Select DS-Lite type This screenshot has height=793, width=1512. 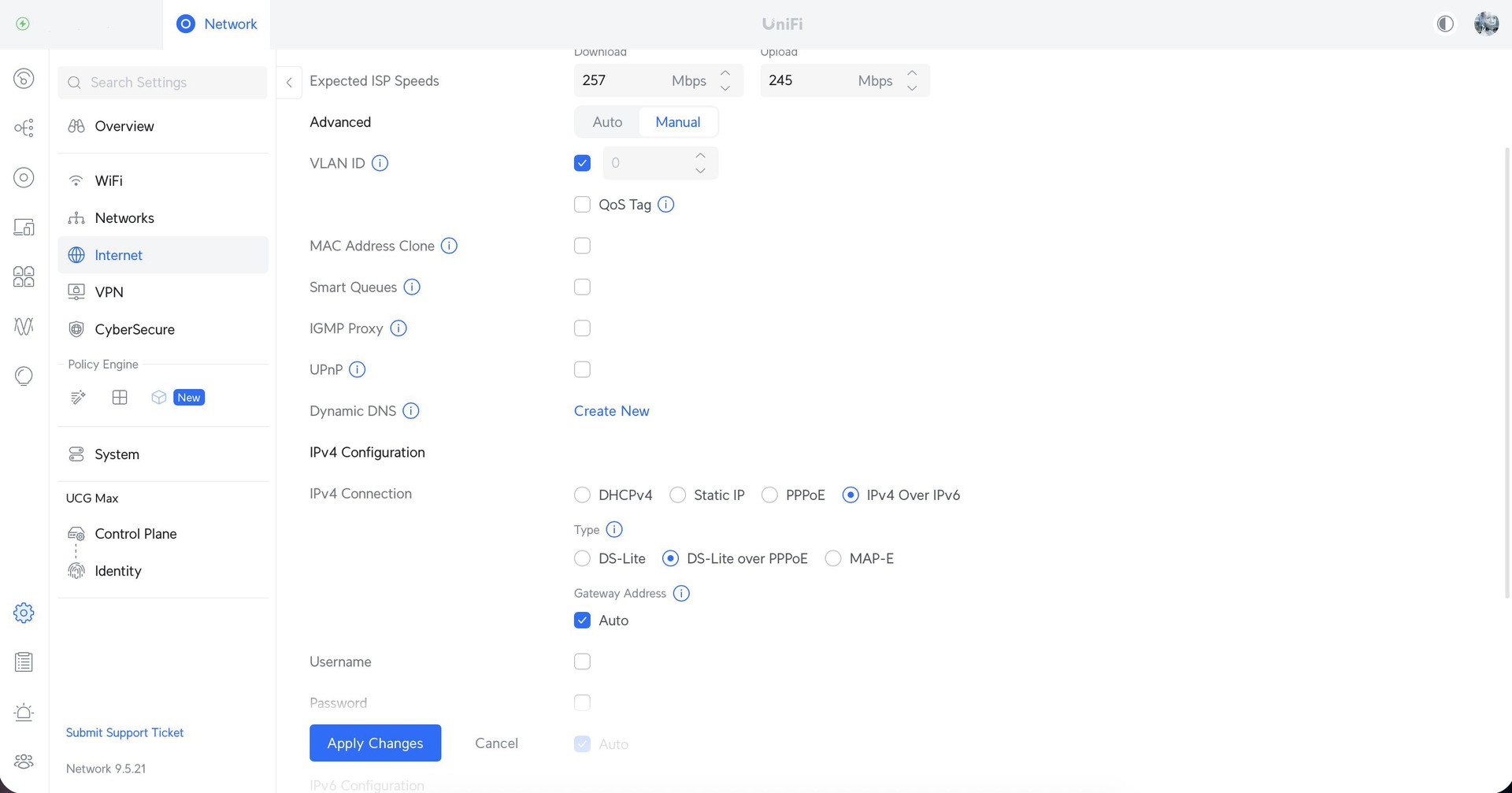point(582,558)
